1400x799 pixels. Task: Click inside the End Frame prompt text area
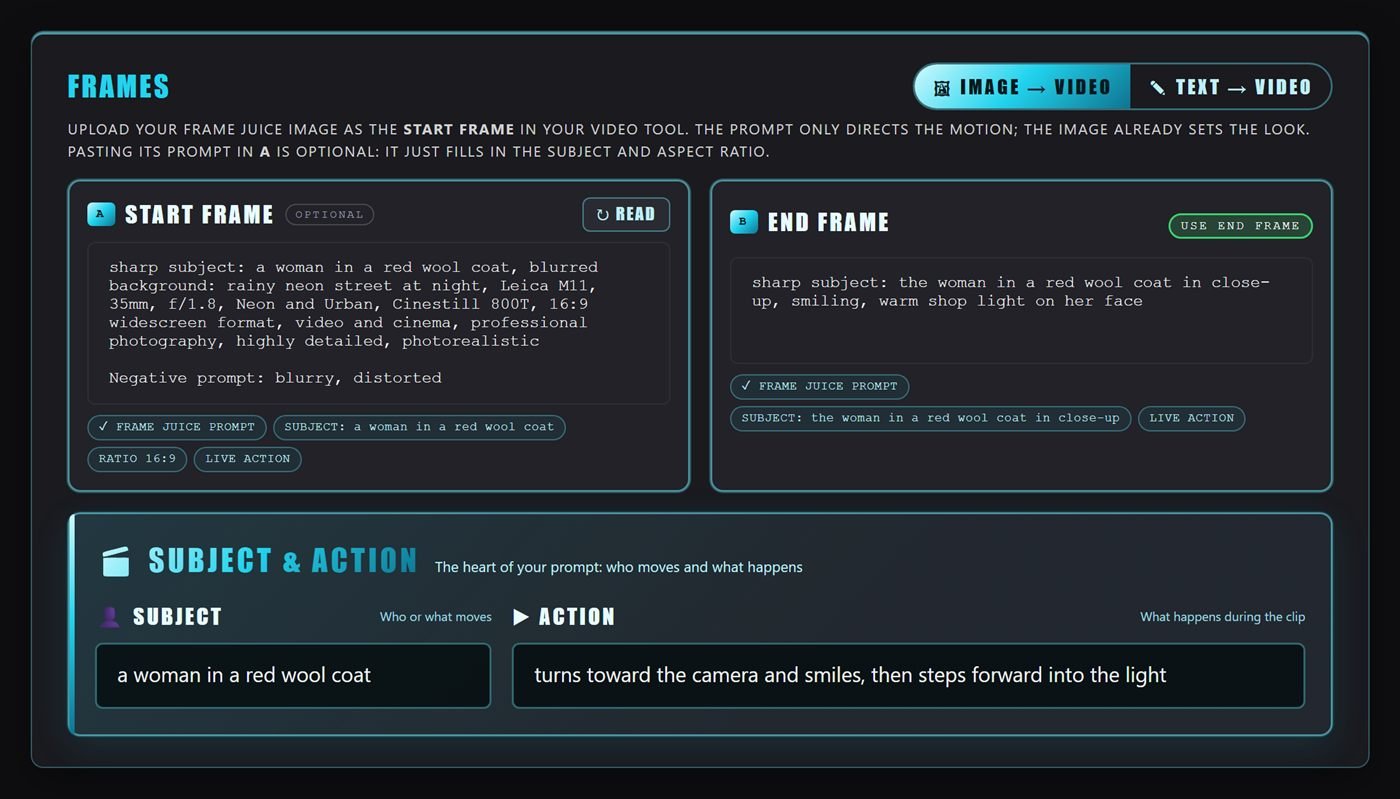pos(1021,311)
